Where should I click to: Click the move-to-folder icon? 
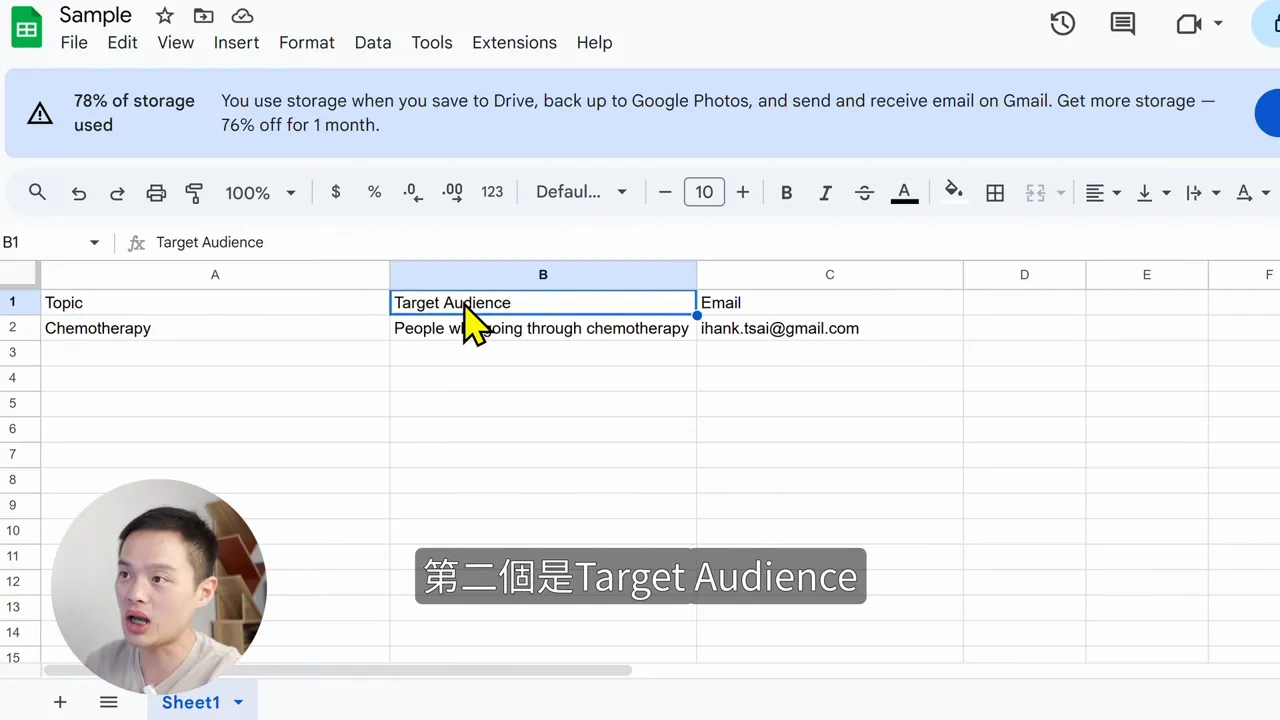coord(203,16)
